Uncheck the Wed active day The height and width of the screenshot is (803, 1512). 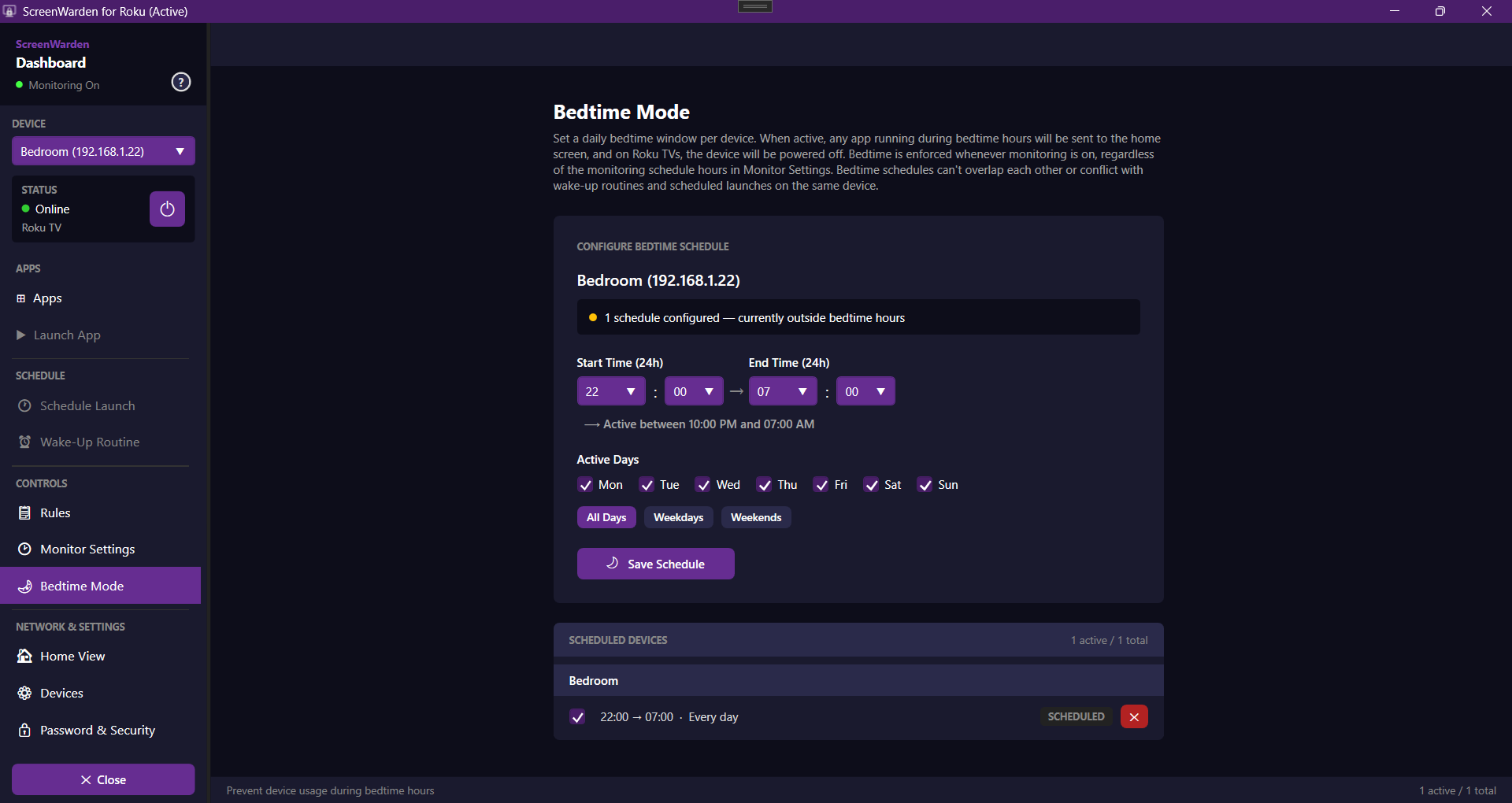pos(703,485)
